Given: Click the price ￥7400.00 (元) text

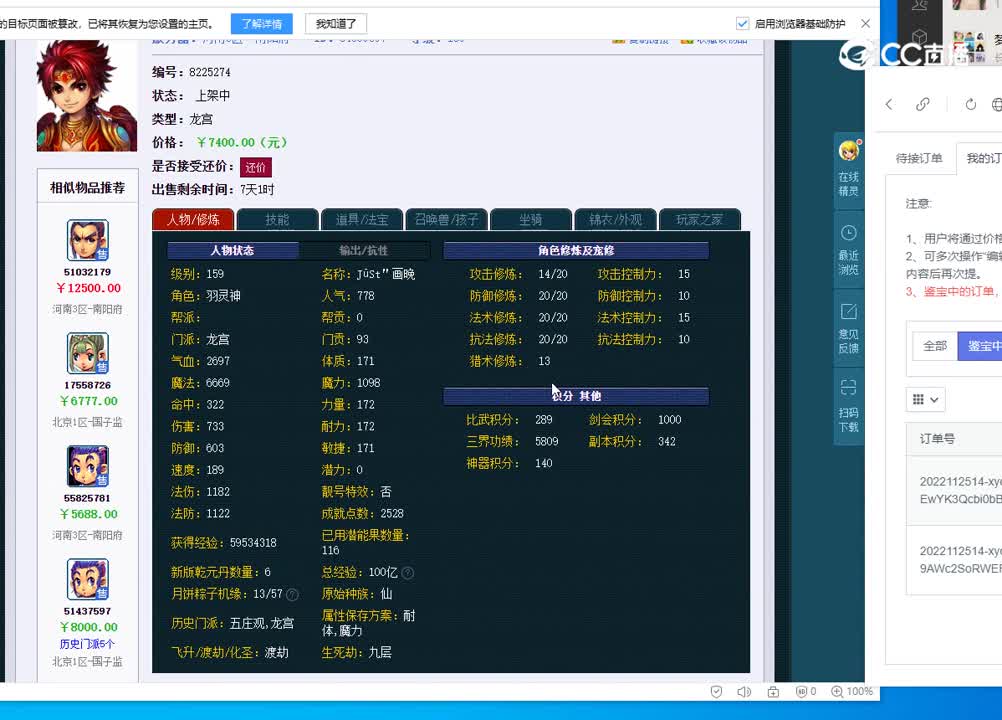Looking at the screenshot, I should [243, 142].
